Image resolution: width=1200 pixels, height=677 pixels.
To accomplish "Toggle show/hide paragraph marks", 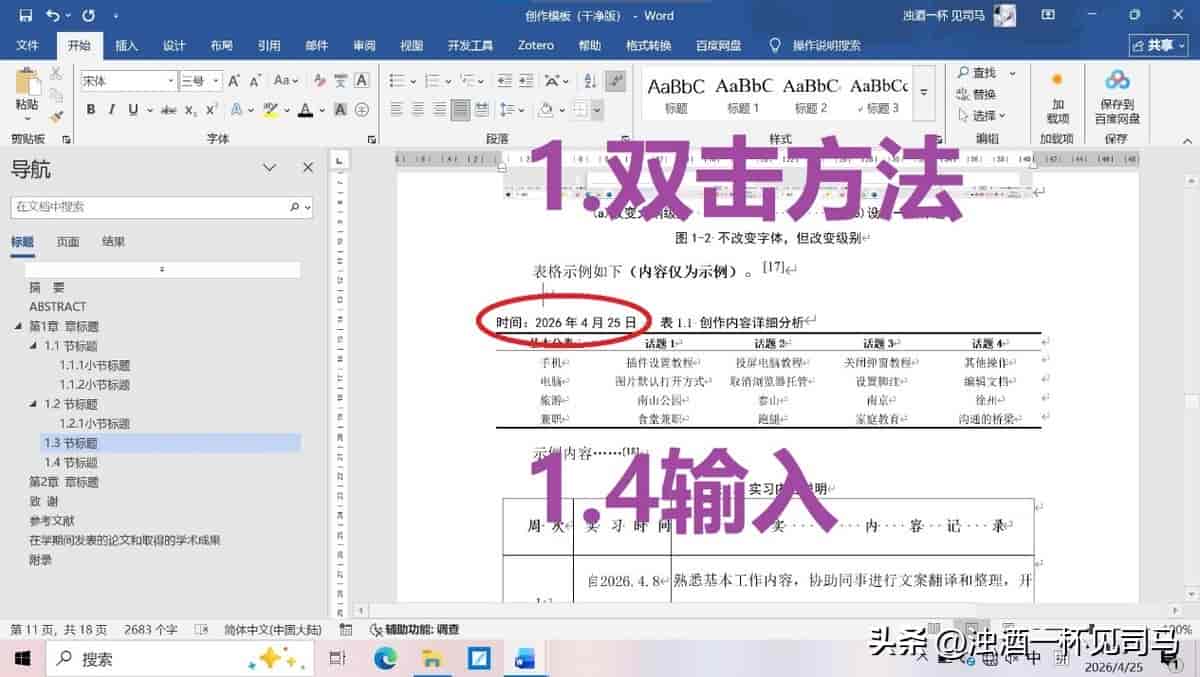I will coord(617,81).
